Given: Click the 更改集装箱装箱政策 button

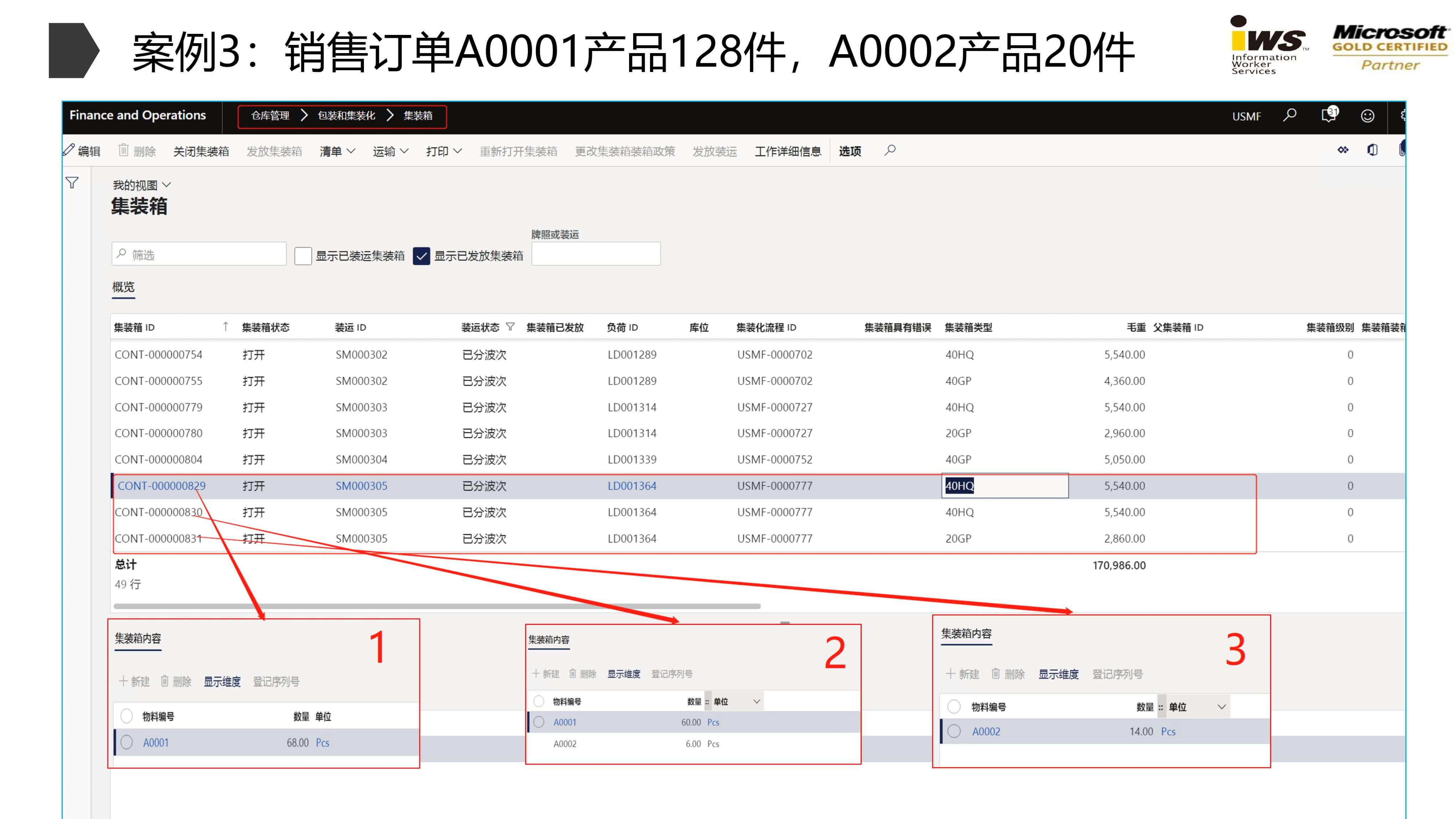Looking at the screenshot, I should [624, 151].
